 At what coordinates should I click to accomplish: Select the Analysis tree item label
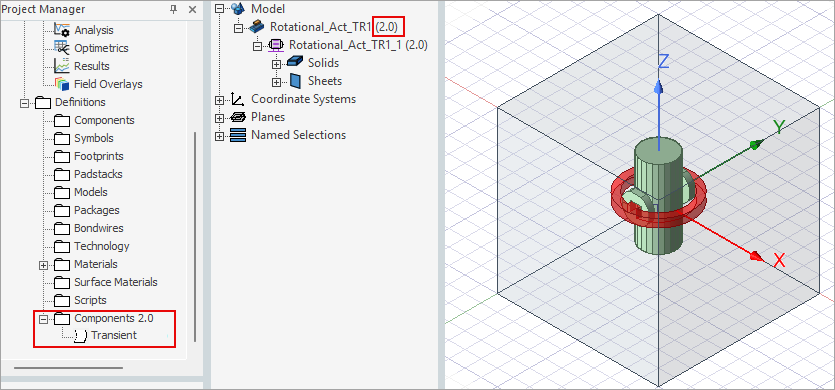(94, 30)
